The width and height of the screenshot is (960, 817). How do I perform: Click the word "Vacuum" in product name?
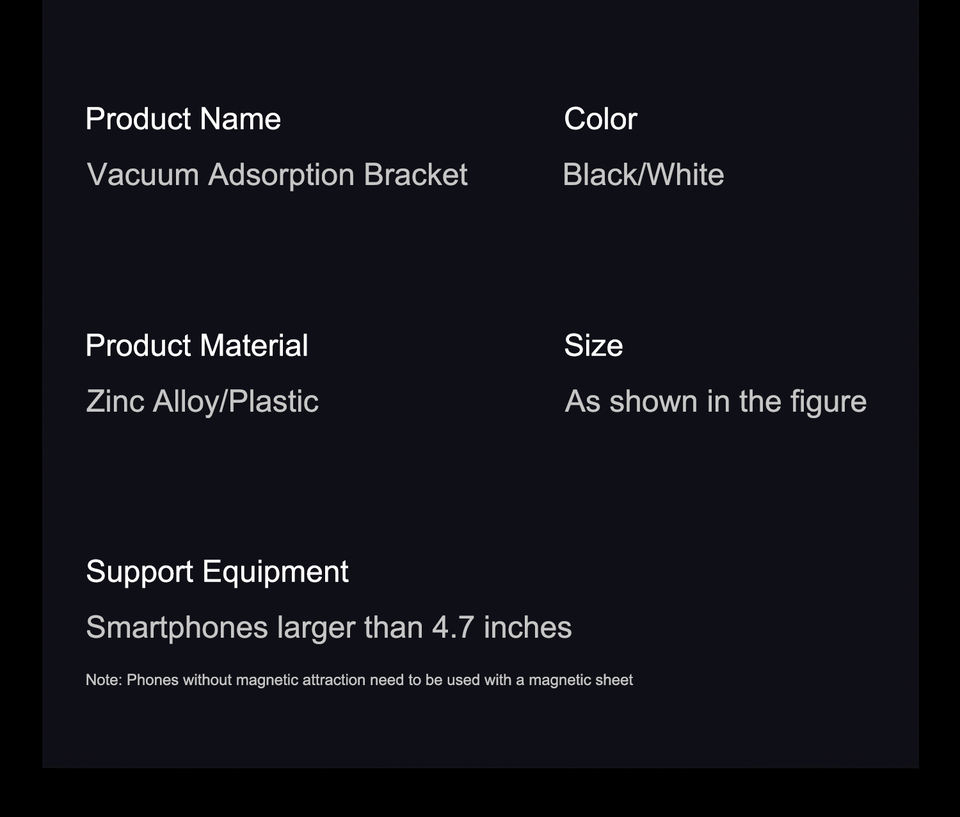[x=143, y=175]
